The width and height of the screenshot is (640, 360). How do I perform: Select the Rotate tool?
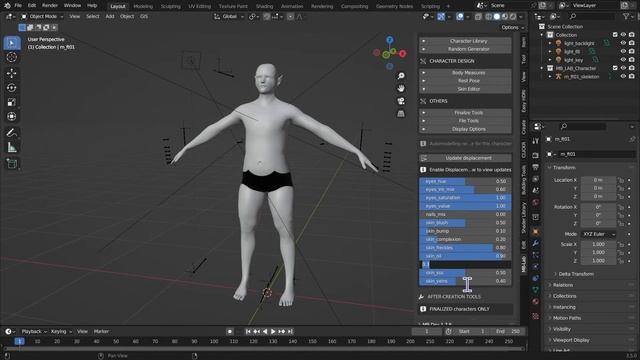(x=12, y=87)
